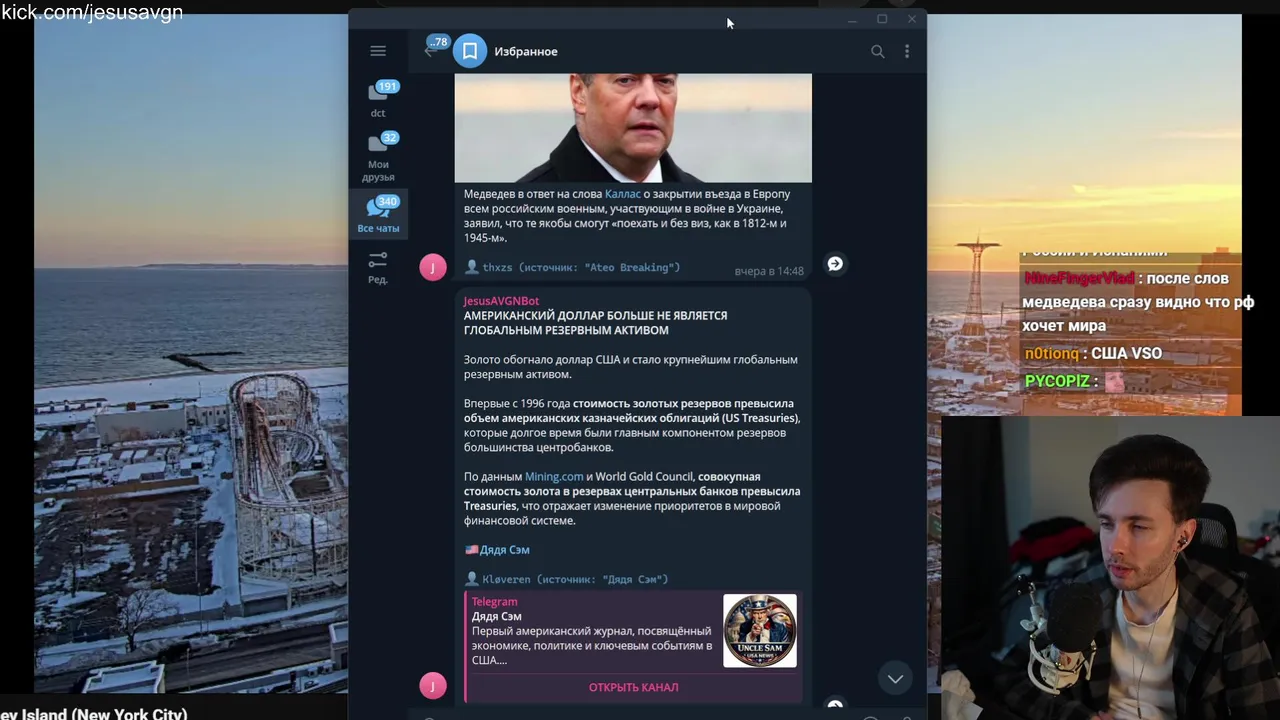Select the Мои друзья folder tab

378,158
